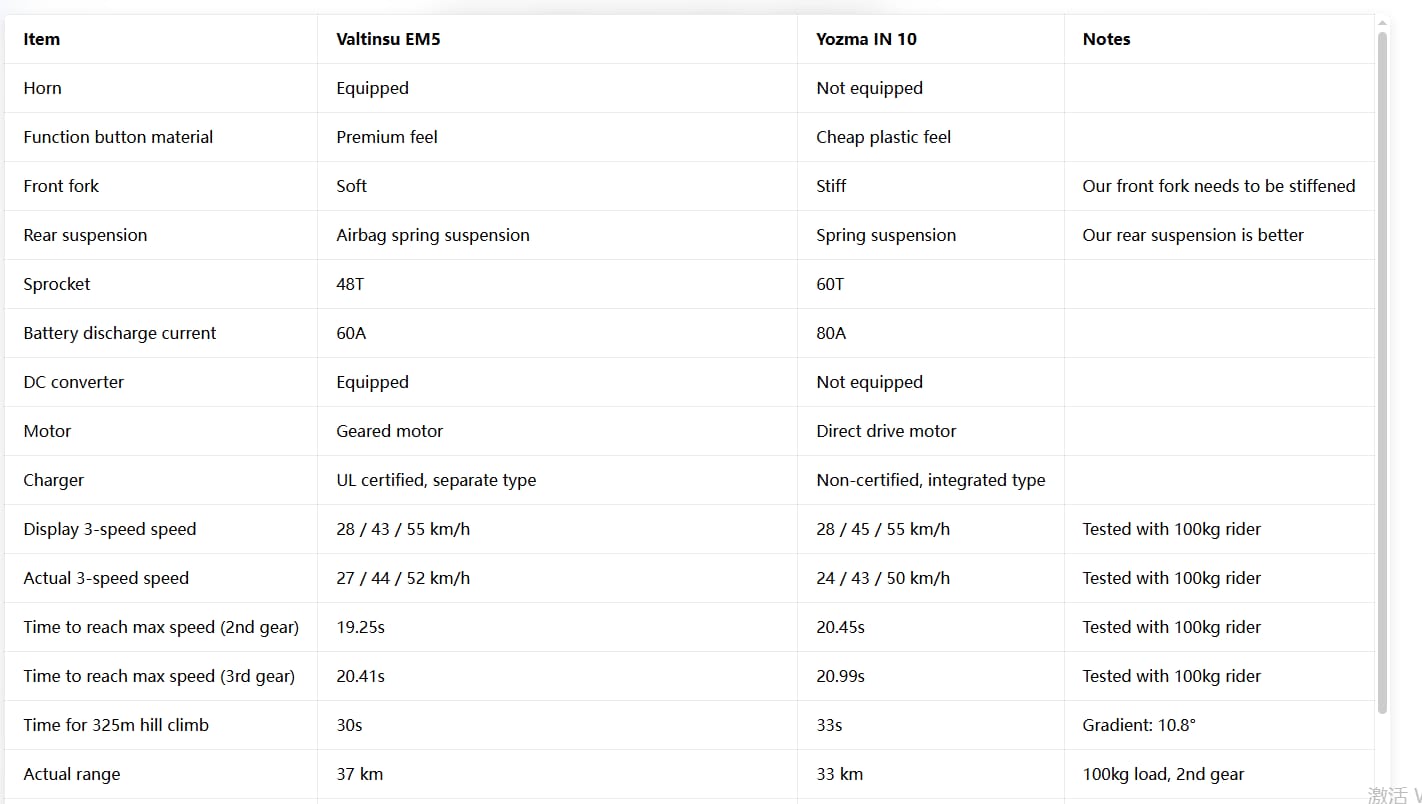Select the 'Horn' row label
The image size is (1422, 804).
coord(43,88)
